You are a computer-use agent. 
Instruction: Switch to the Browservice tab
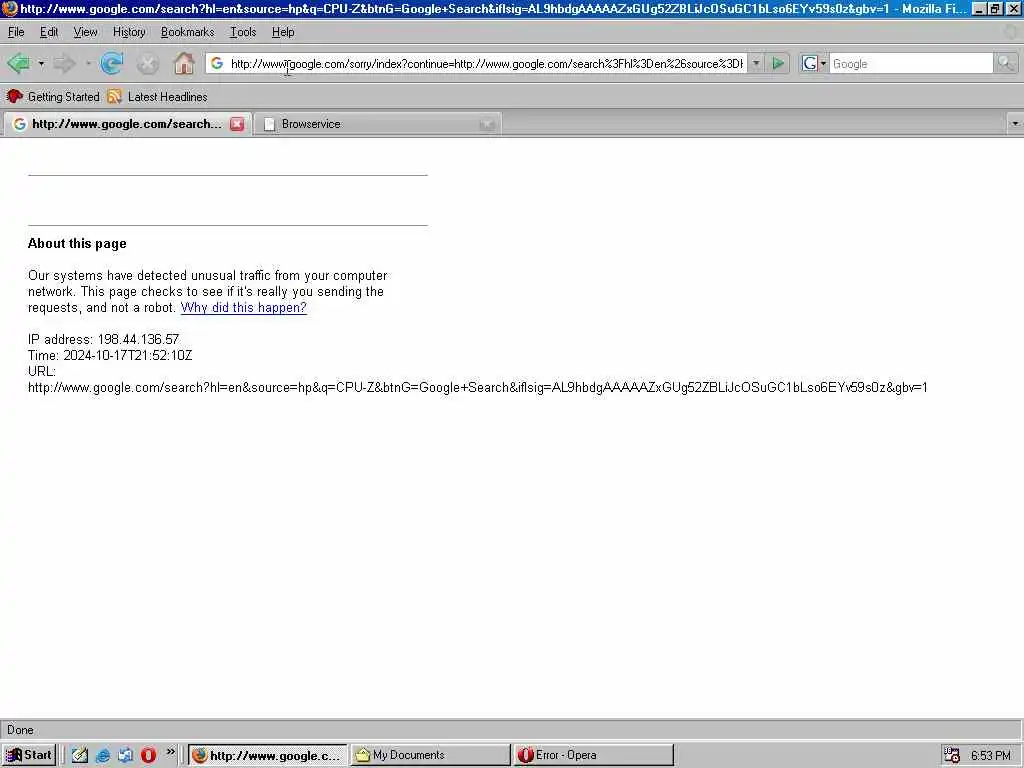(x=377, y=124)
